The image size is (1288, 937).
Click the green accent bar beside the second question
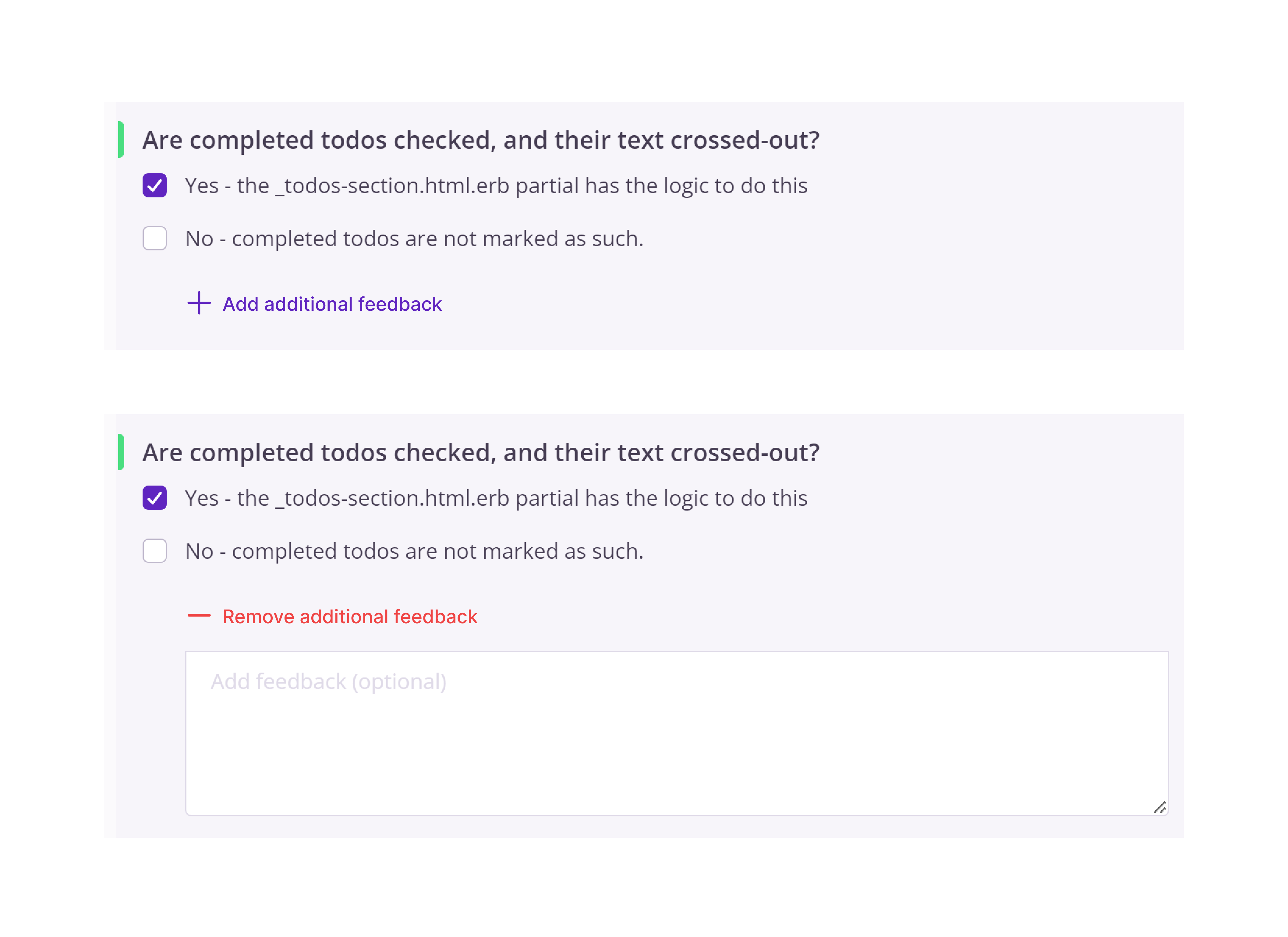pyautogui.click(x=122, y=452)
